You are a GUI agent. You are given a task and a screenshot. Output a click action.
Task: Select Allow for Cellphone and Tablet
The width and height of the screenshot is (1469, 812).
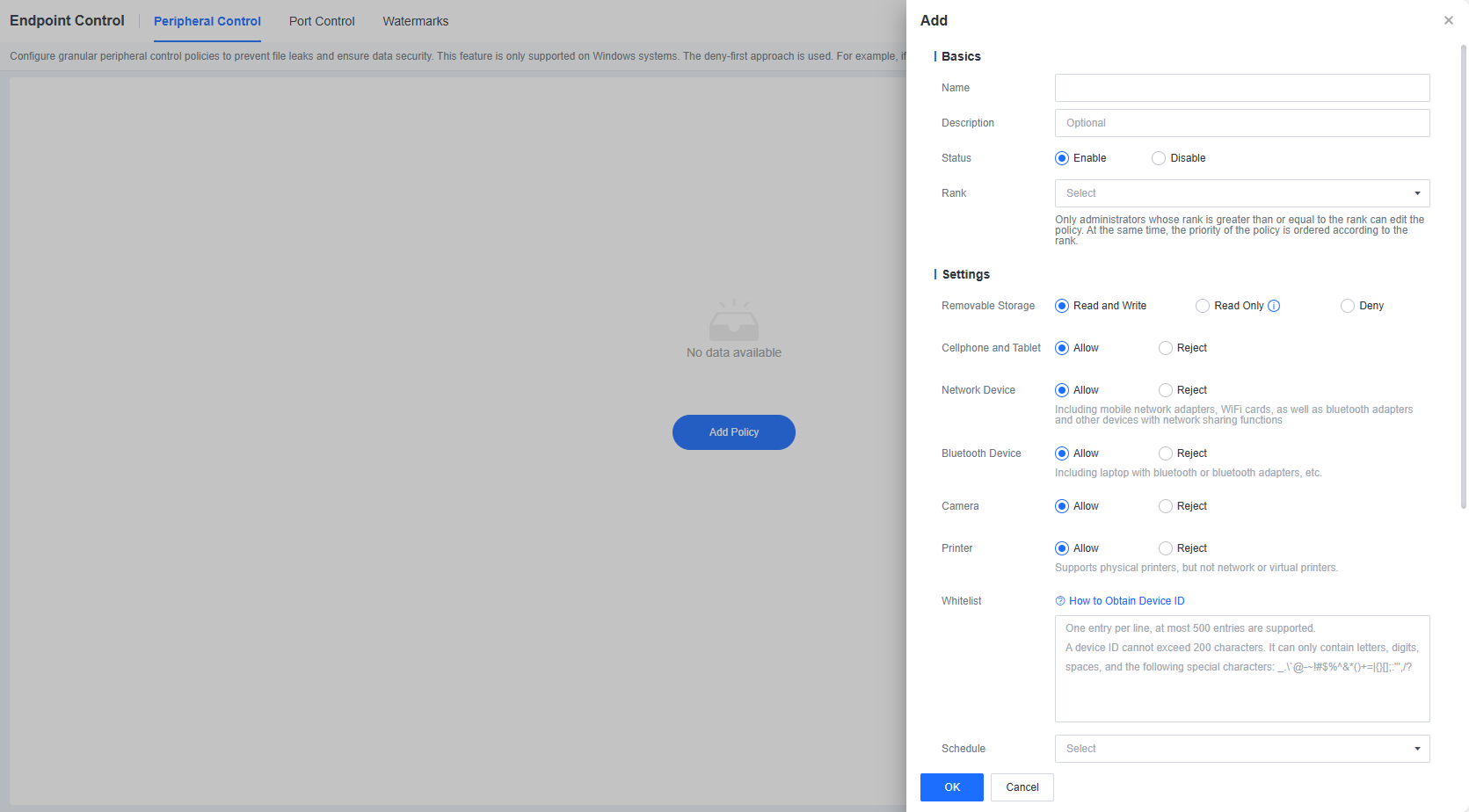pyautogui.click(x=1062, y=348)
